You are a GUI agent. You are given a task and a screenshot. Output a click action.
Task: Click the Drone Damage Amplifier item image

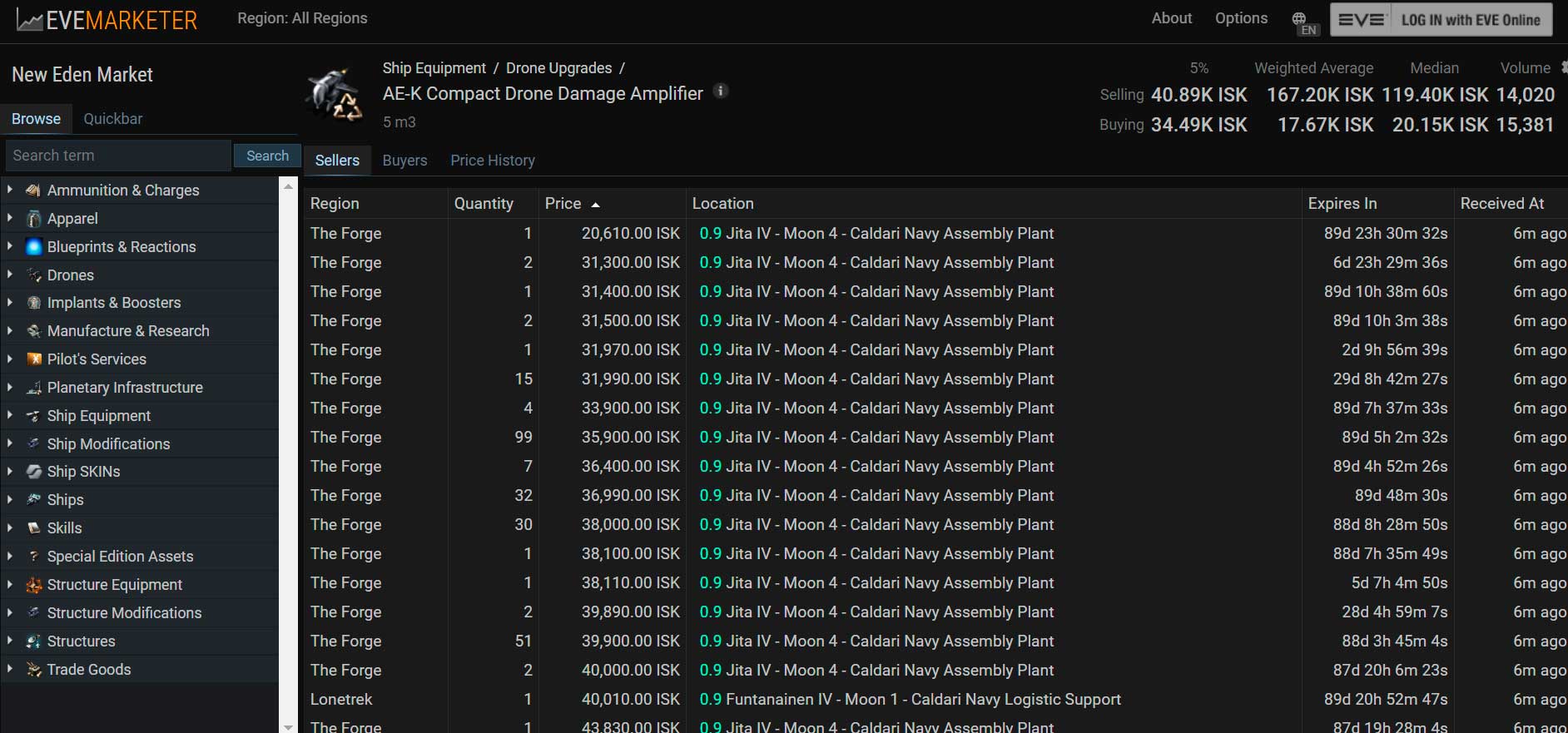click(x=335, y=95)
